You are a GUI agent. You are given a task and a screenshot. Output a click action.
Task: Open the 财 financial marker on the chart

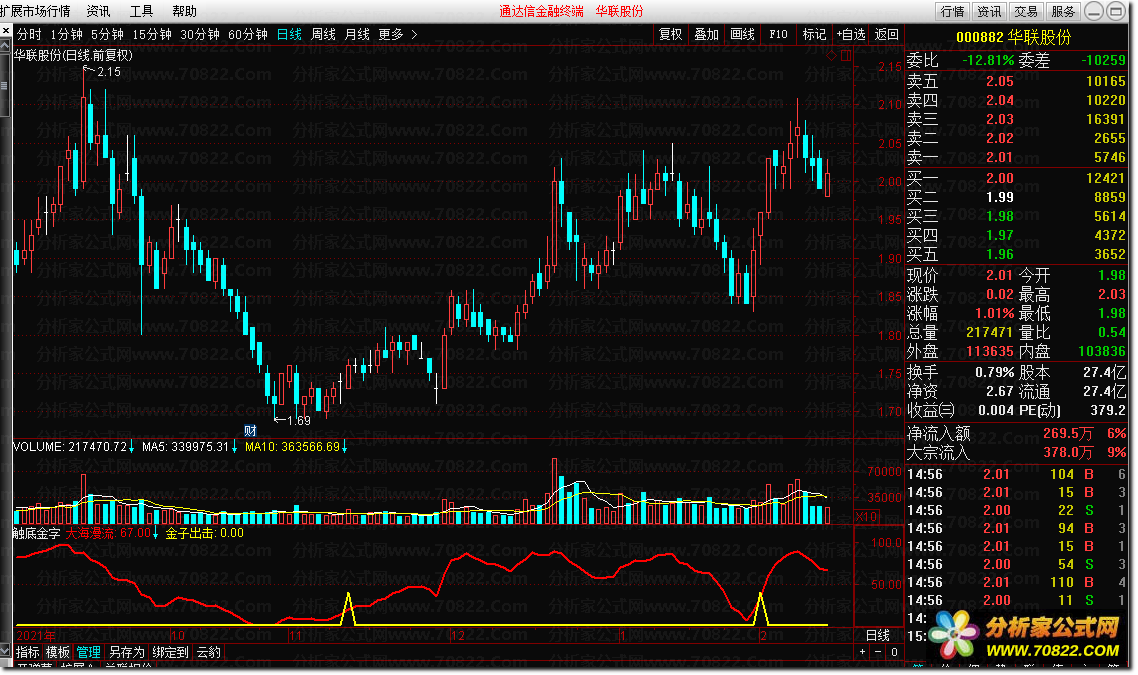[x=250, y=430]
